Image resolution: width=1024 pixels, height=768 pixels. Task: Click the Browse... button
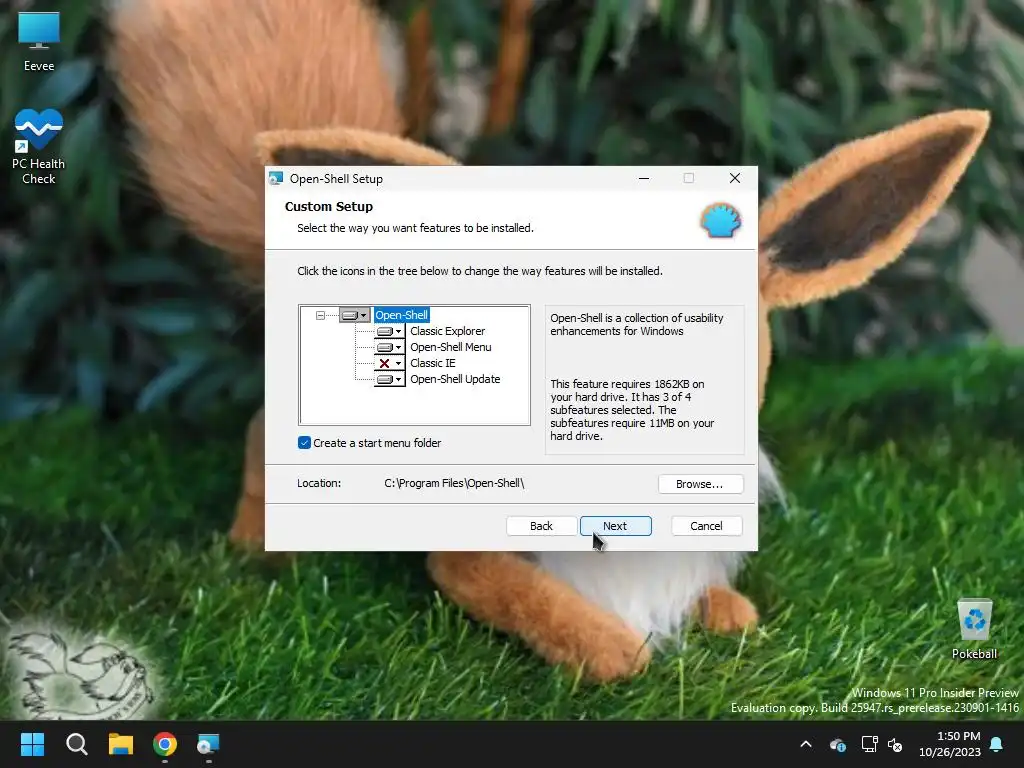[x=700, y=484]
